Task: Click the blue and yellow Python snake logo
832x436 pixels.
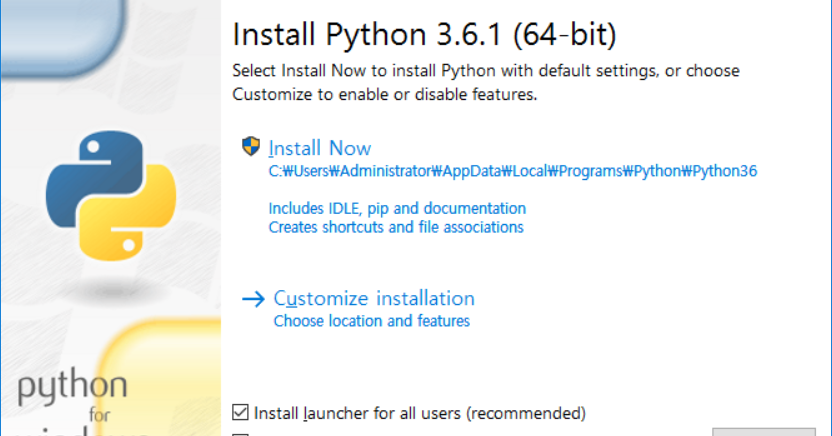Action: click(111, 196)
